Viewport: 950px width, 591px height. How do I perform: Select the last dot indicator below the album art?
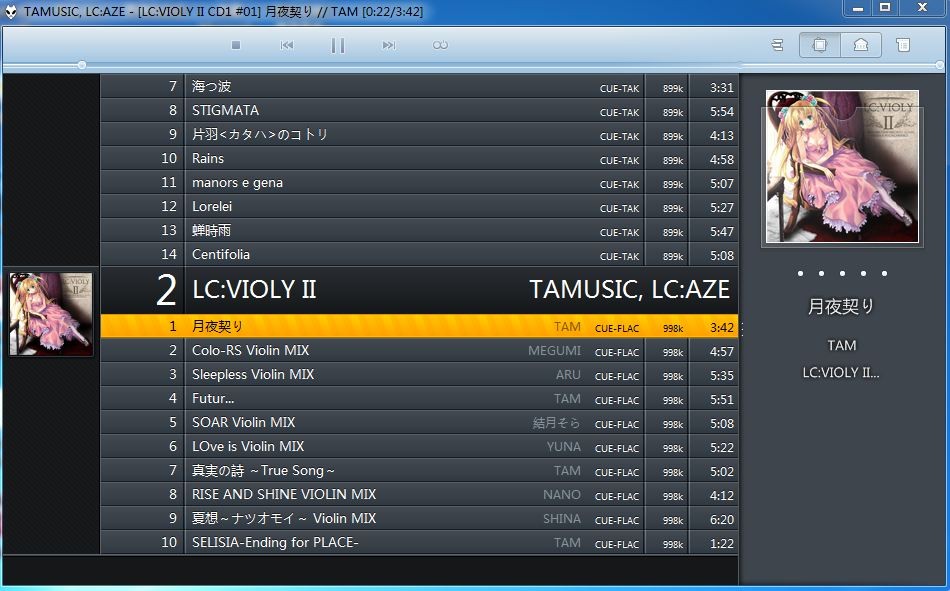point(884,272)
